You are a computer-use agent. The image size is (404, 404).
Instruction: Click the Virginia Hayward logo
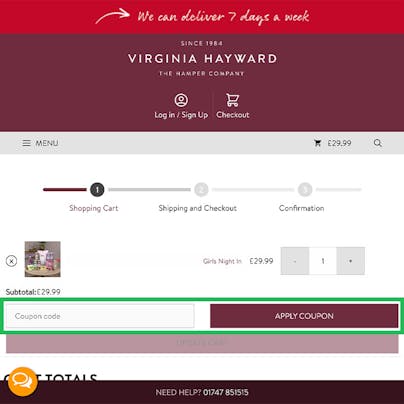[202, 59]
